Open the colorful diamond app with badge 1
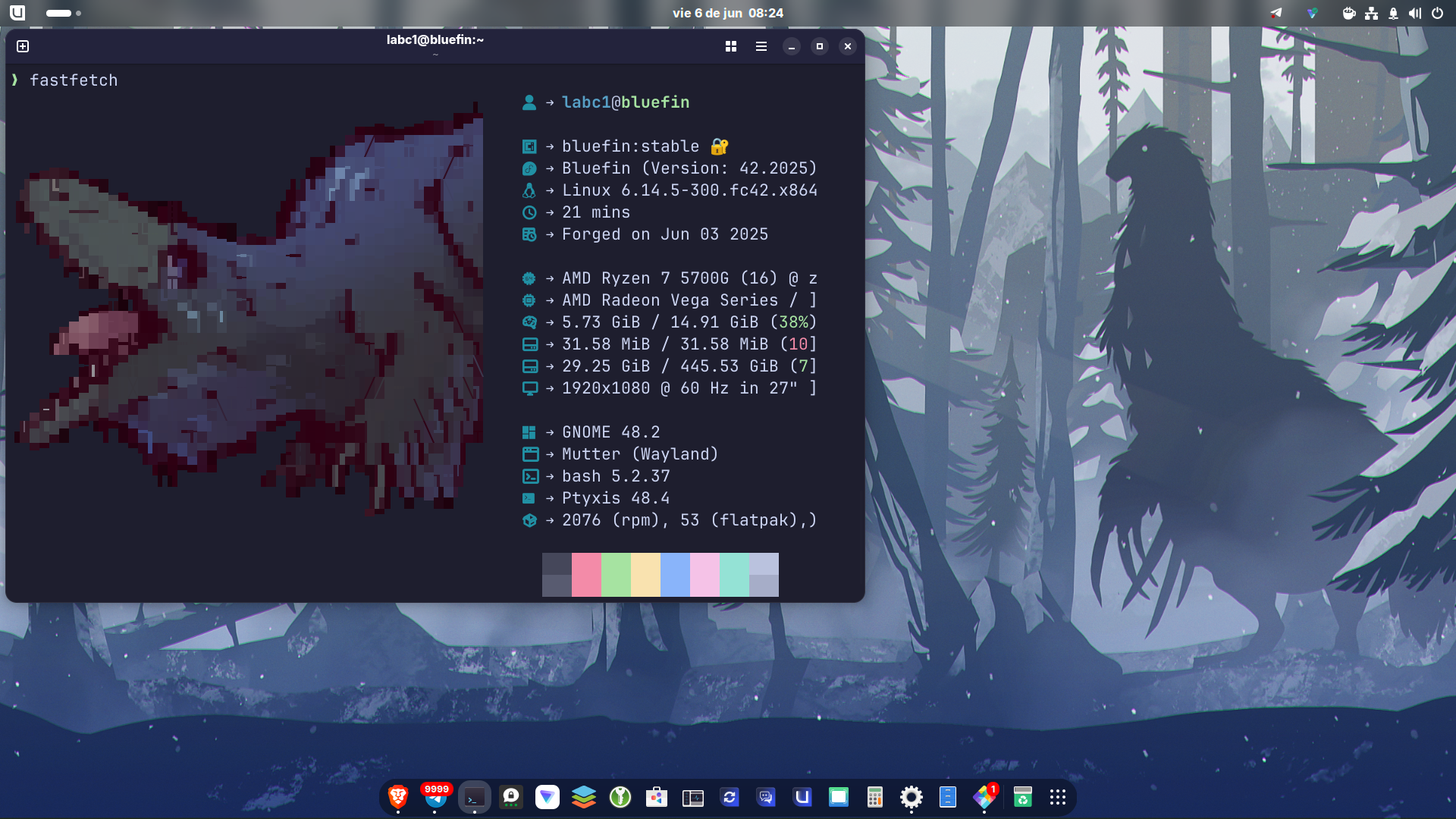The width and height of the screenshot is (1456, 819). [x=984, y=797]
